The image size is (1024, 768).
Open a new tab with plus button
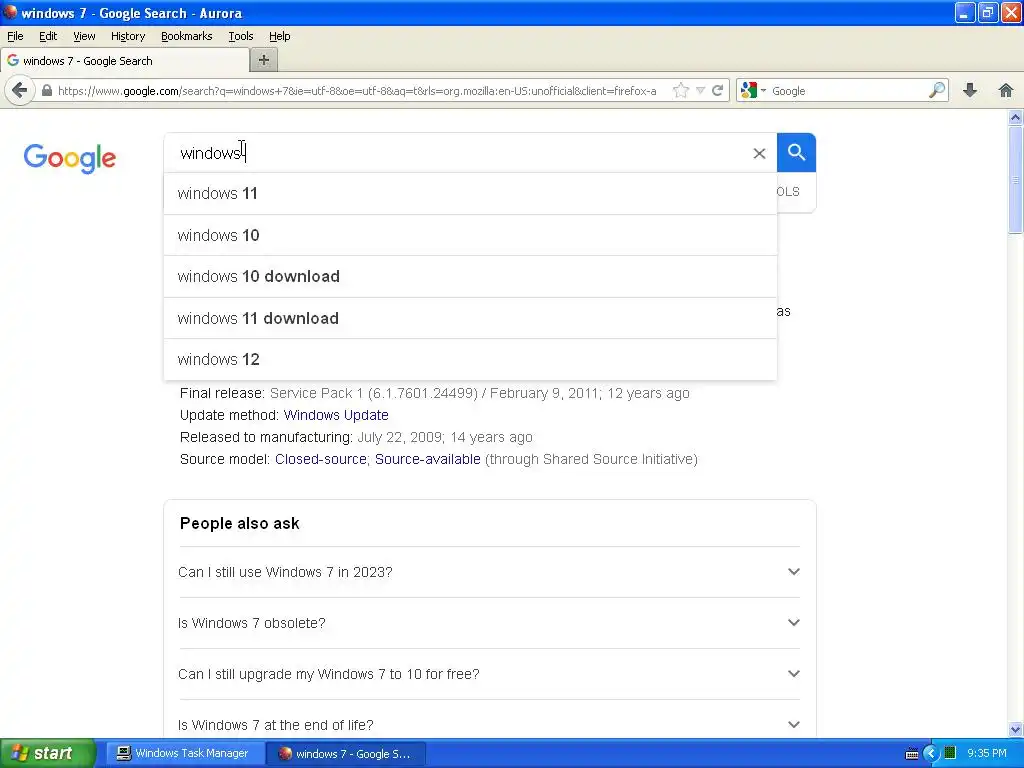(264, 60)
